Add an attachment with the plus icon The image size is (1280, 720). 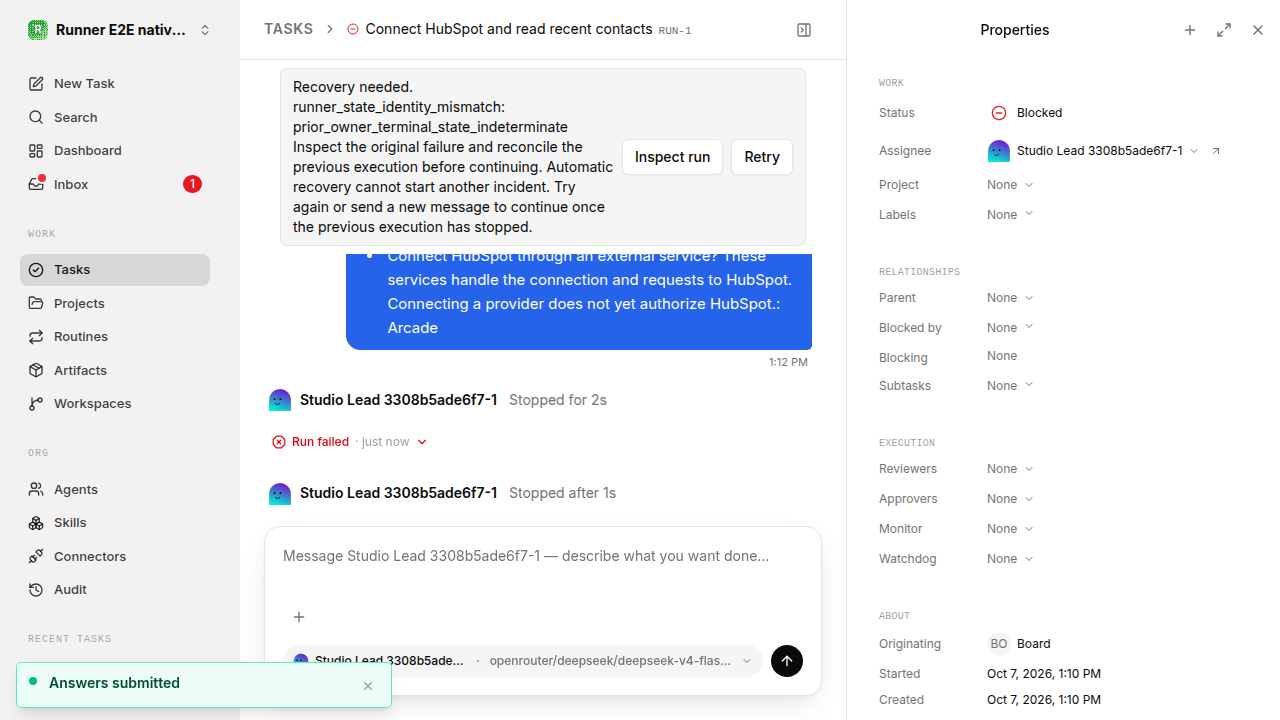click(298, 617)
